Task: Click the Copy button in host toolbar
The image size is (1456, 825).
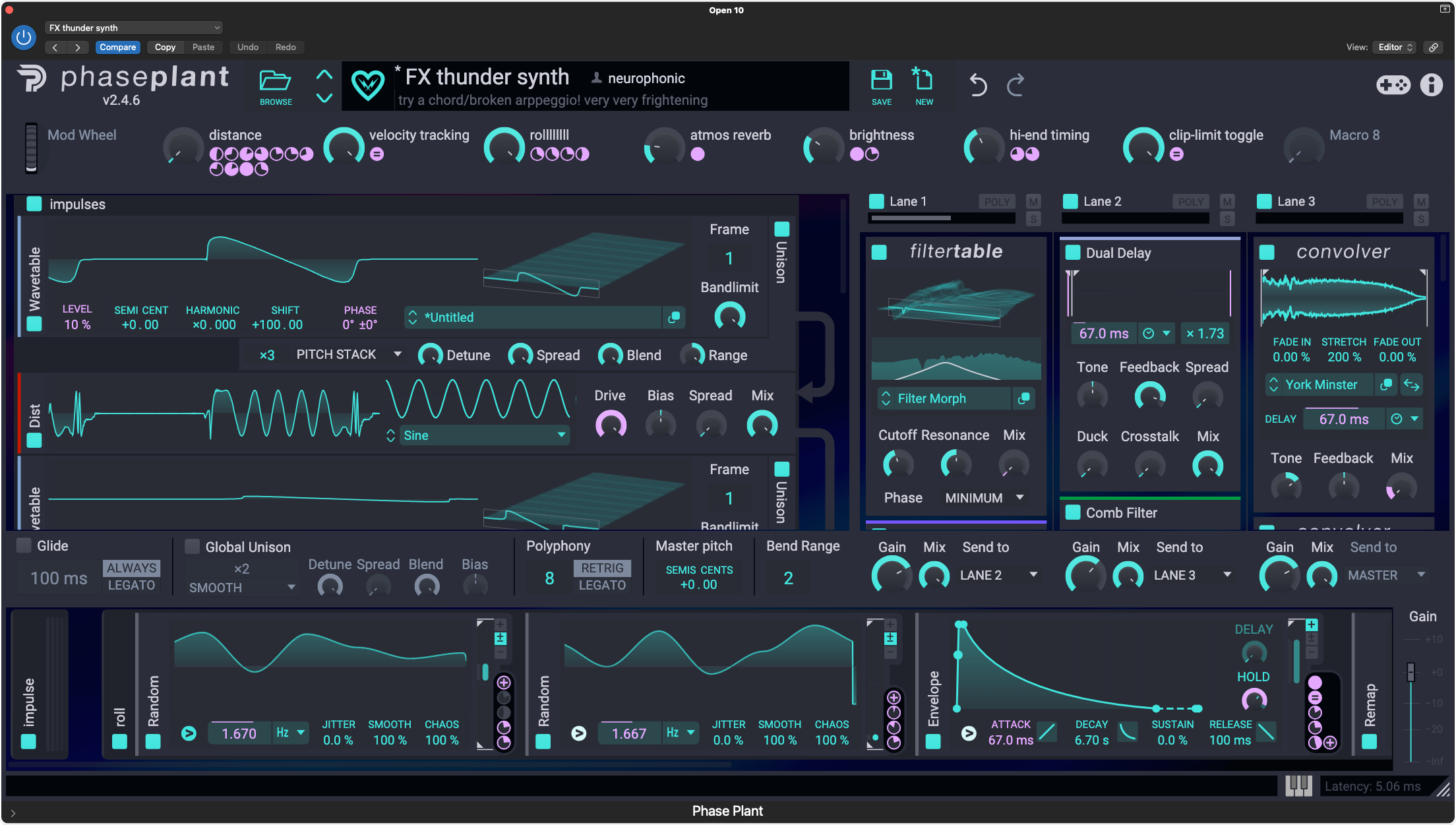Action: (165, 47)
